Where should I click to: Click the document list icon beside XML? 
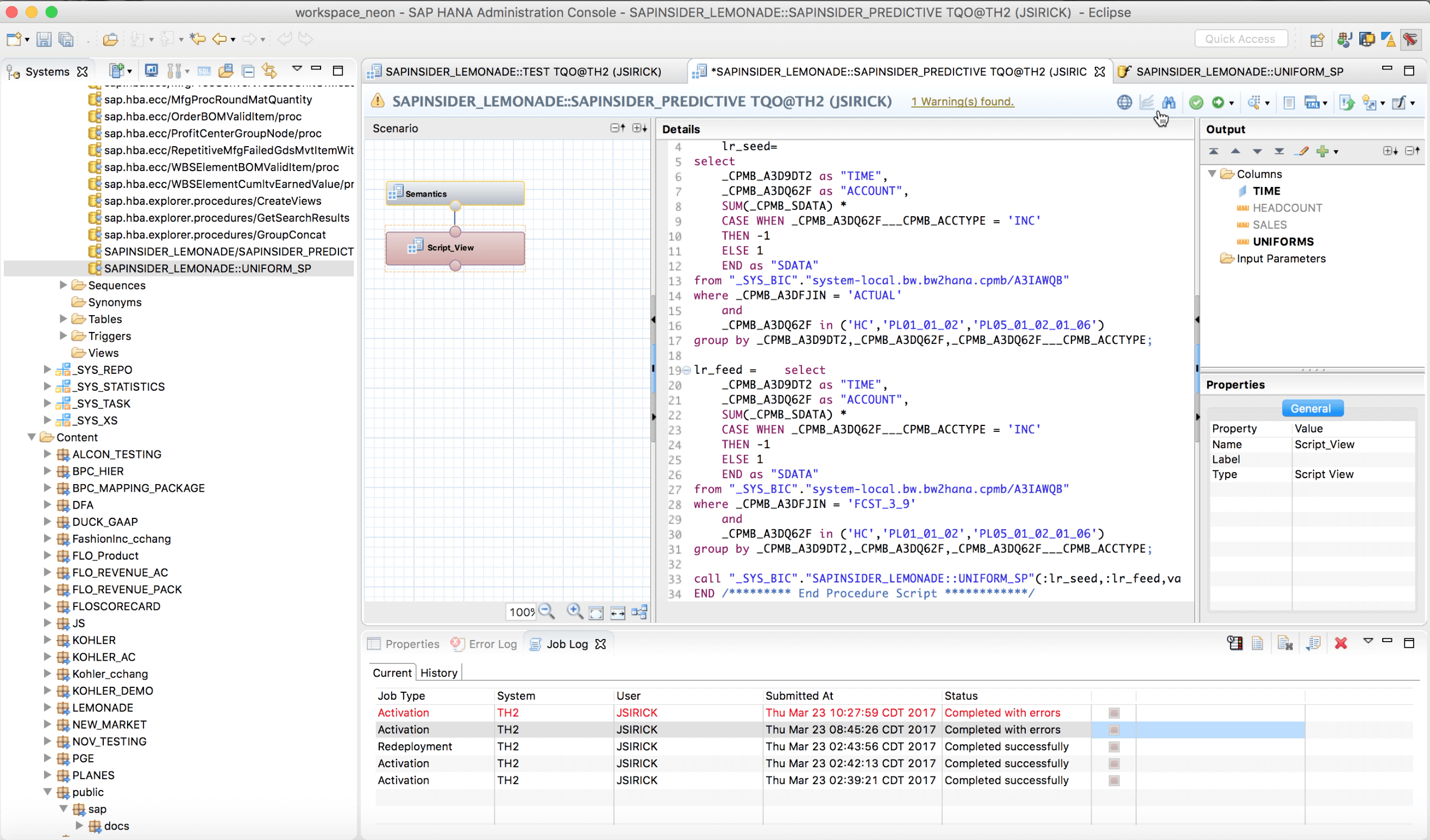point(1289,103)
